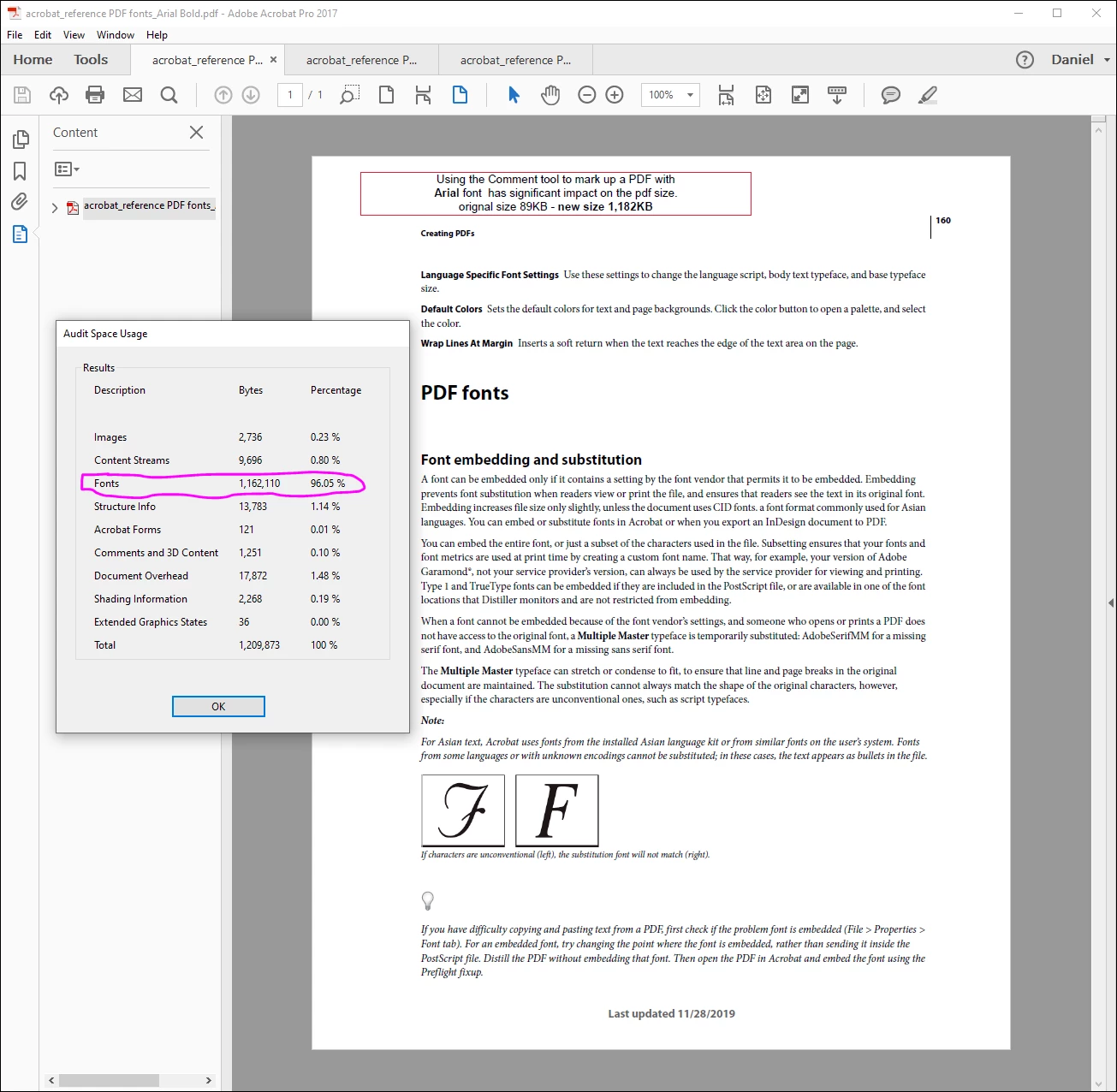Click the Save file icon
Screen dimensions: 1117x1092
coord(22,95)
